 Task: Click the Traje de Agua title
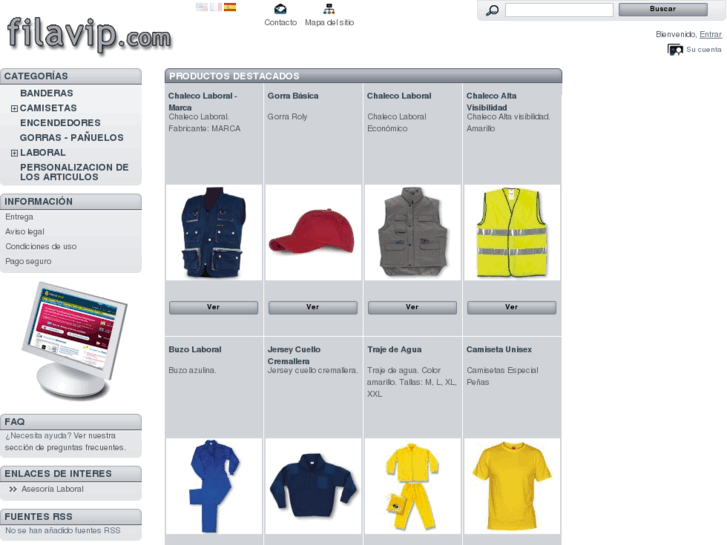tap(394, 350)
